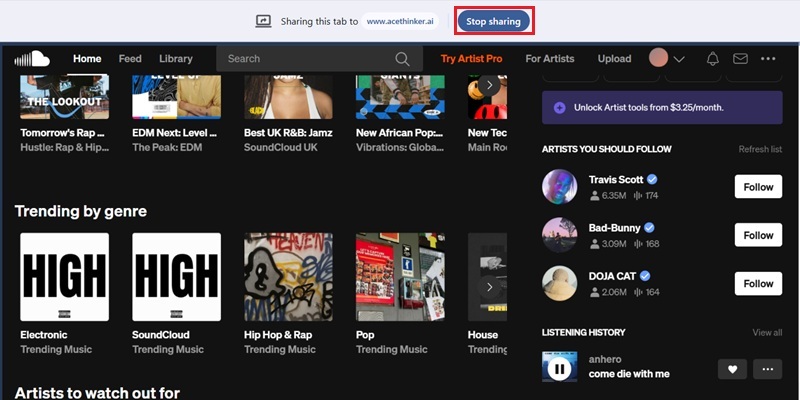
Task: Open the Feed tab
Action: point(130,59)
